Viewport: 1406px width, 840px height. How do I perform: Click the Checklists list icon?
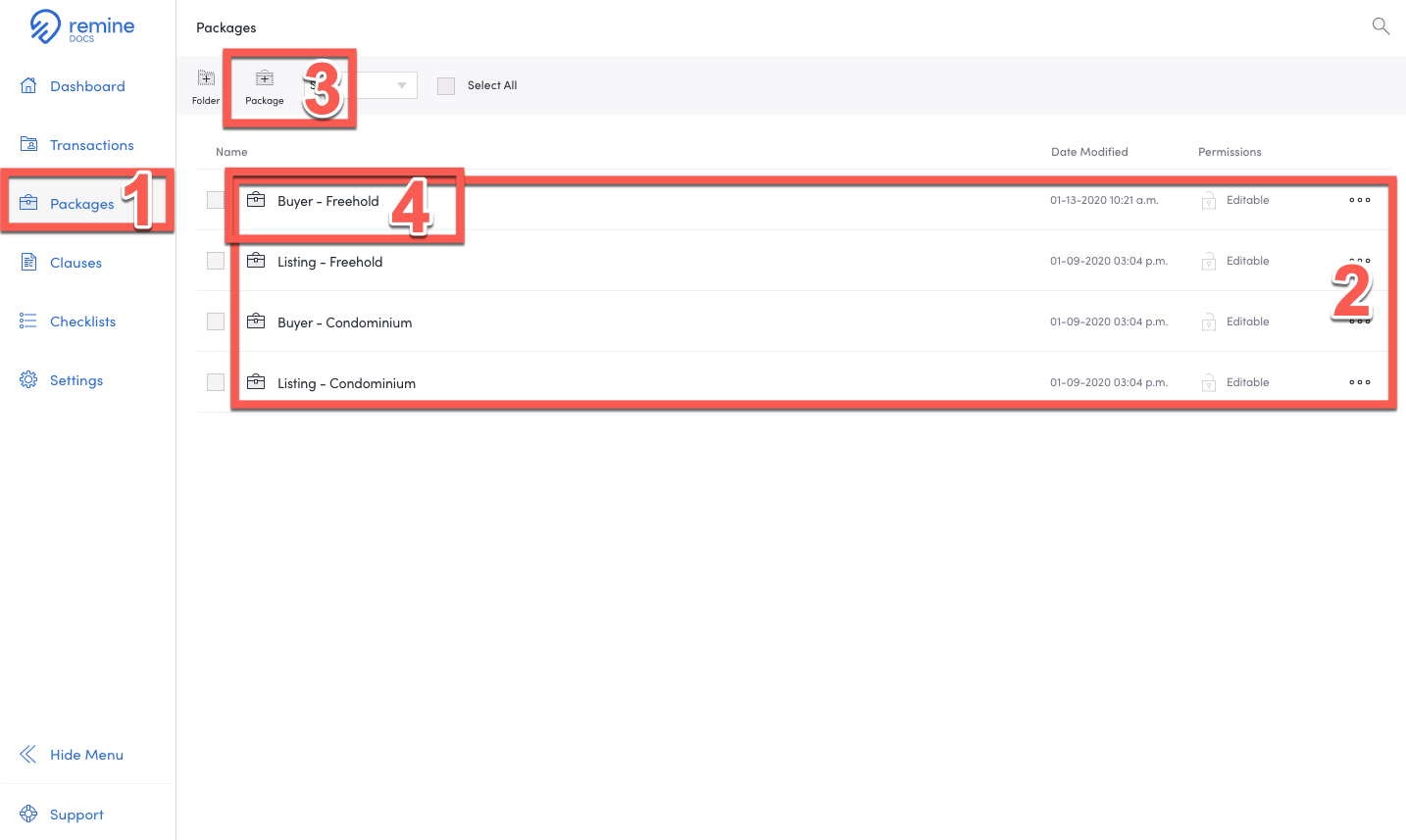point(28,321)
